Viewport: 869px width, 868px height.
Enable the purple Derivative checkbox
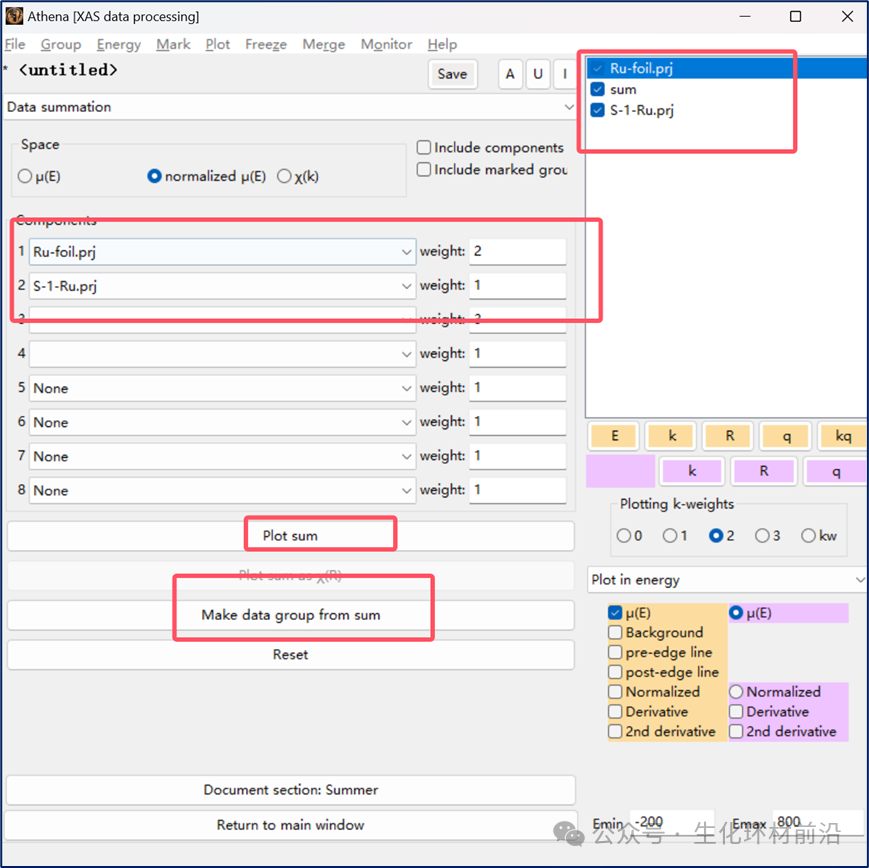click(x=736, y=712)
